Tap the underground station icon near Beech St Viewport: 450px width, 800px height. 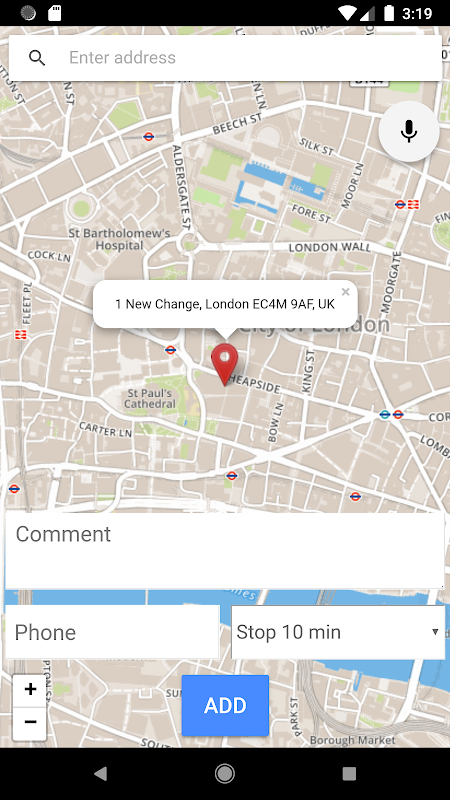pos(148,136)
